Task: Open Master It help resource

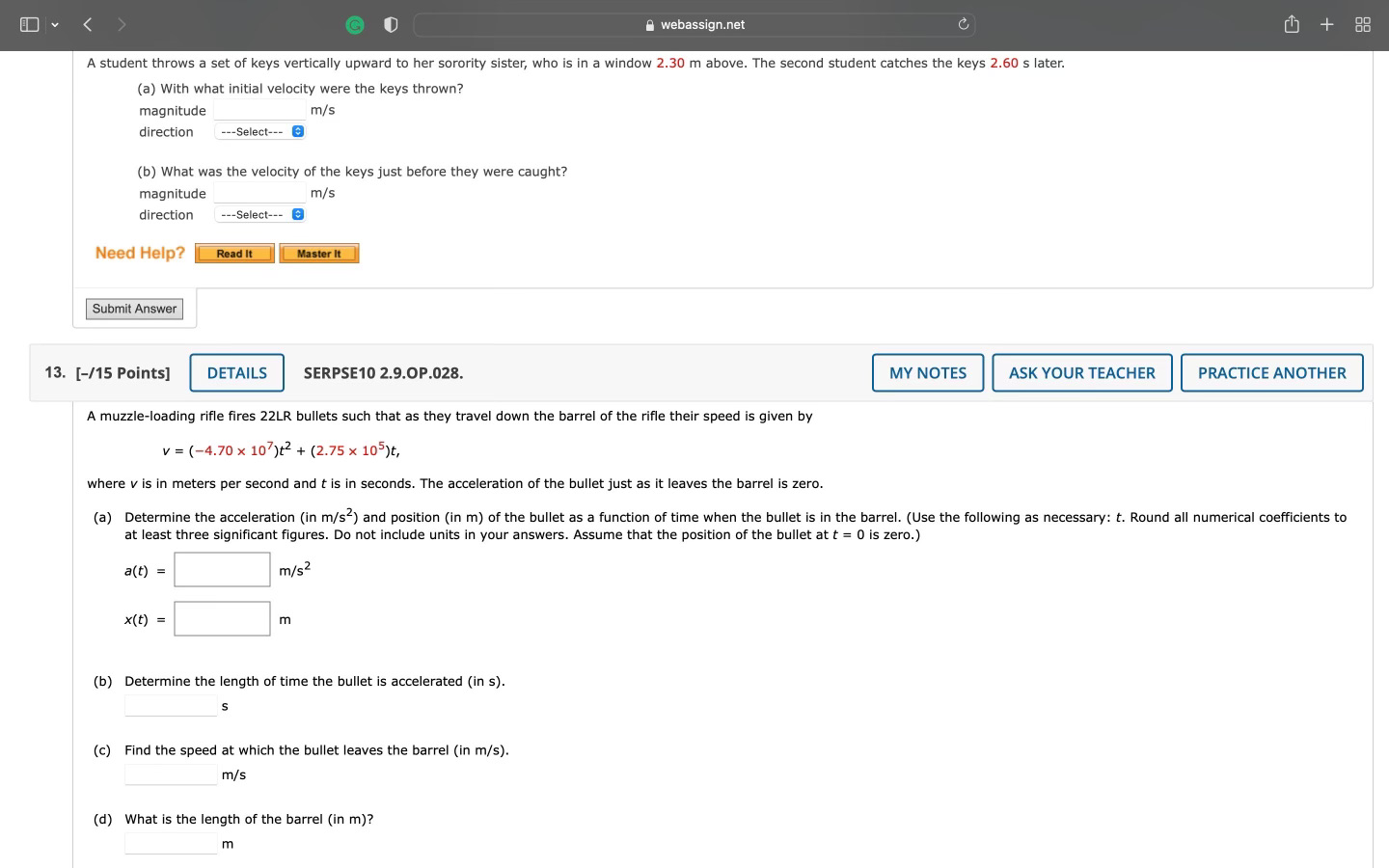Action: (318, 253)
